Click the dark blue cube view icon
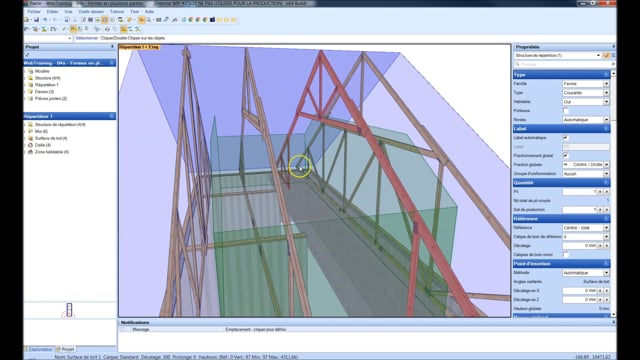 tap(213, 20)
